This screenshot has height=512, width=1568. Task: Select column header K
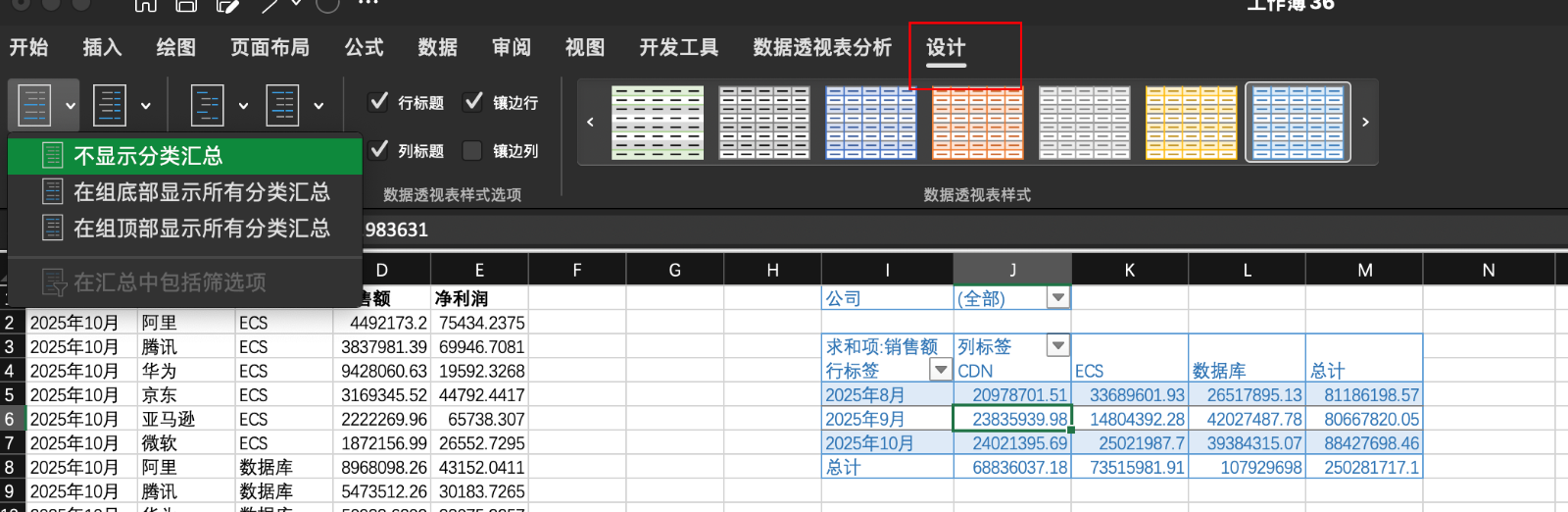tap(1130, 270)
